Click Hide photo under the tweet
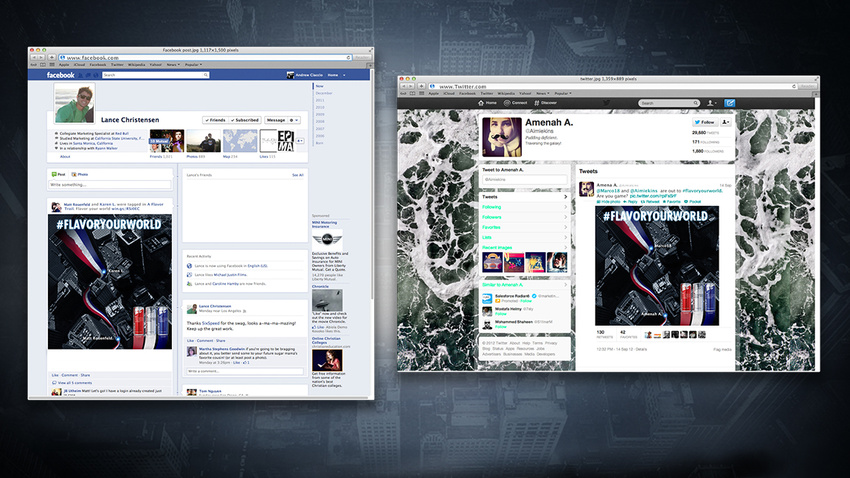850x478 pixels. pos(608,202)
